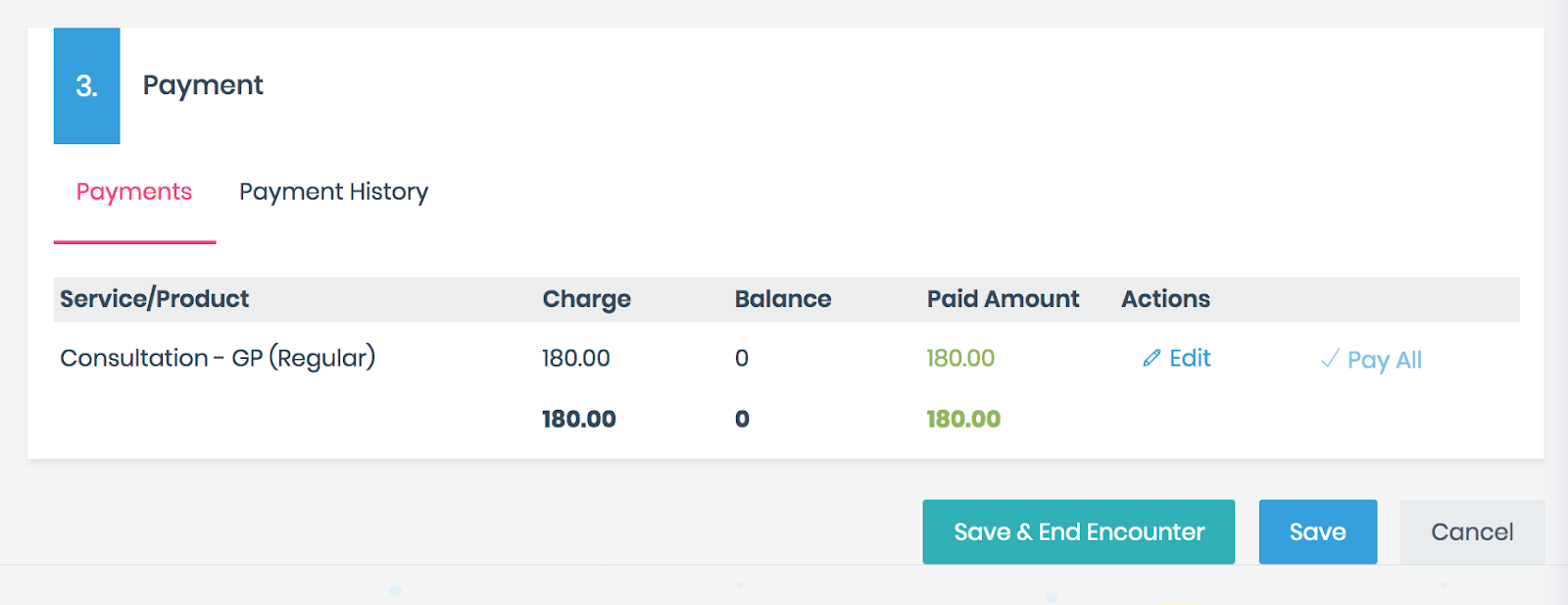Click the blue Save button
This screenshot has width=1568, height=605.
coord(1317,531)
